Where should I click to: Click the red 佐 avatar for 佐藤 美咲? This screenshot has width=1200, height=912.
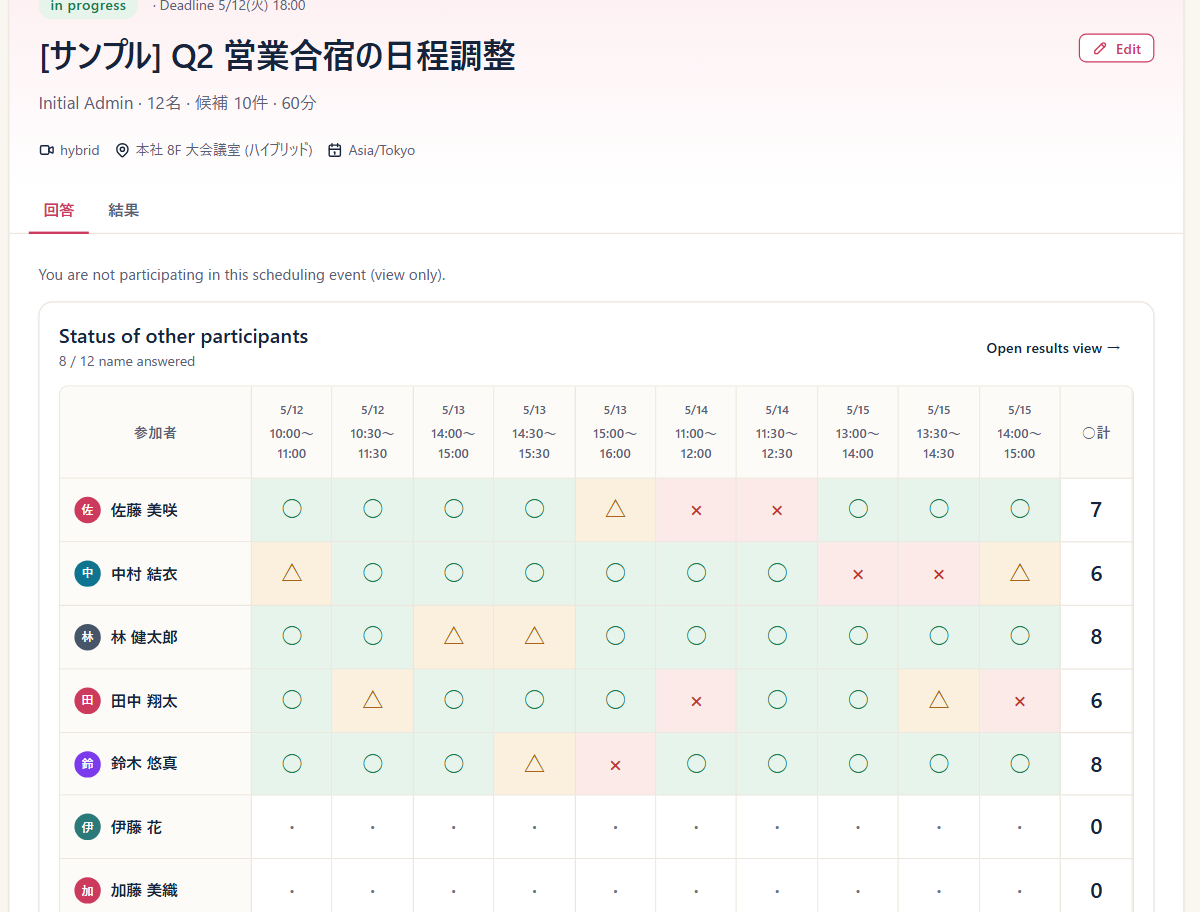coord(88,510)
